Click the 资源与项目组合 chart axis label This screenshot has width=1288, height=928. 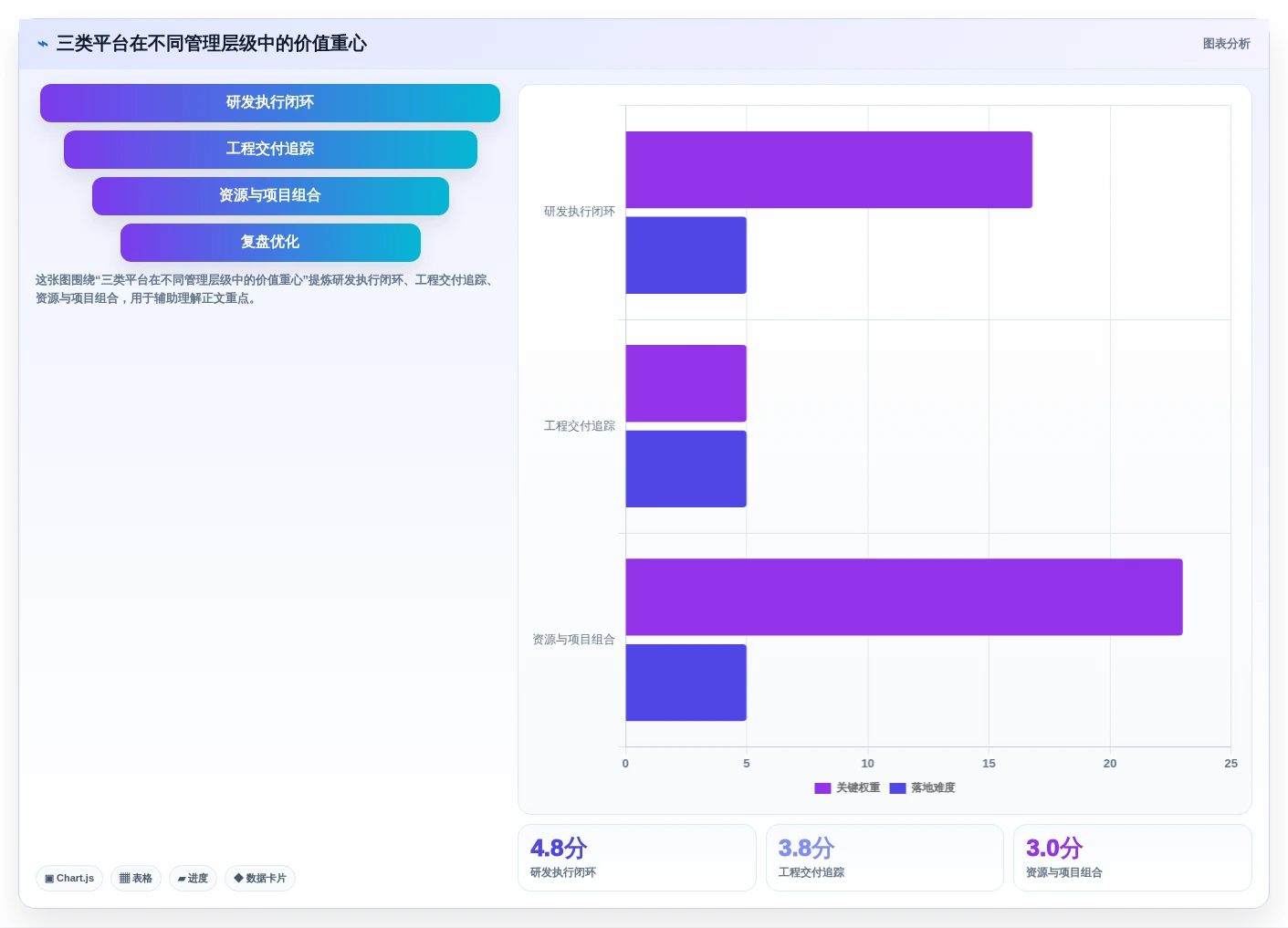coord(573,640)
